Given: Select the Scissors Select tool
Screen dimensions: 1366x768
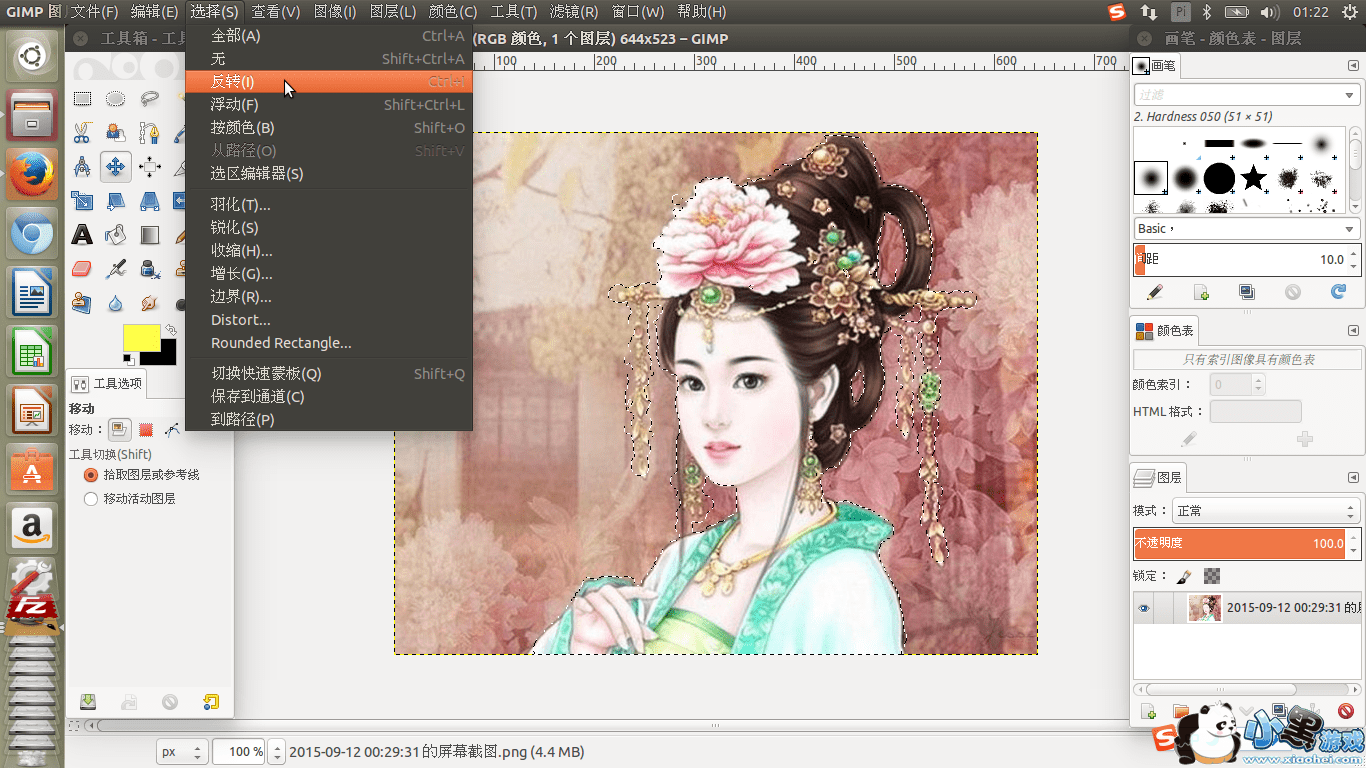Looking at the screenshot, I should (82, 132).
